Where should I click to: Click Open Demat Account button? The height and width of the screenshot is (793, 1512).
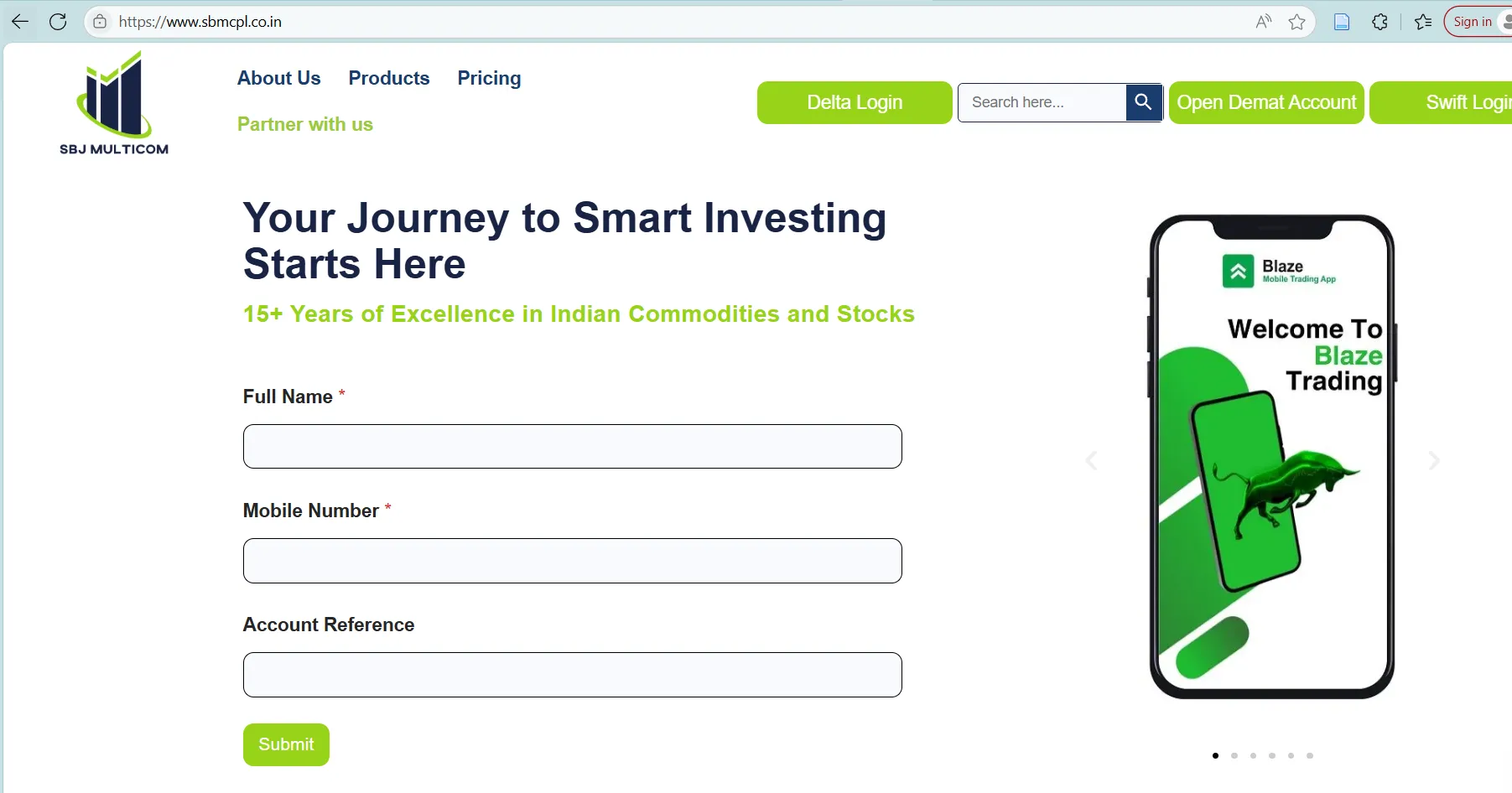[x=1266, y=102]
